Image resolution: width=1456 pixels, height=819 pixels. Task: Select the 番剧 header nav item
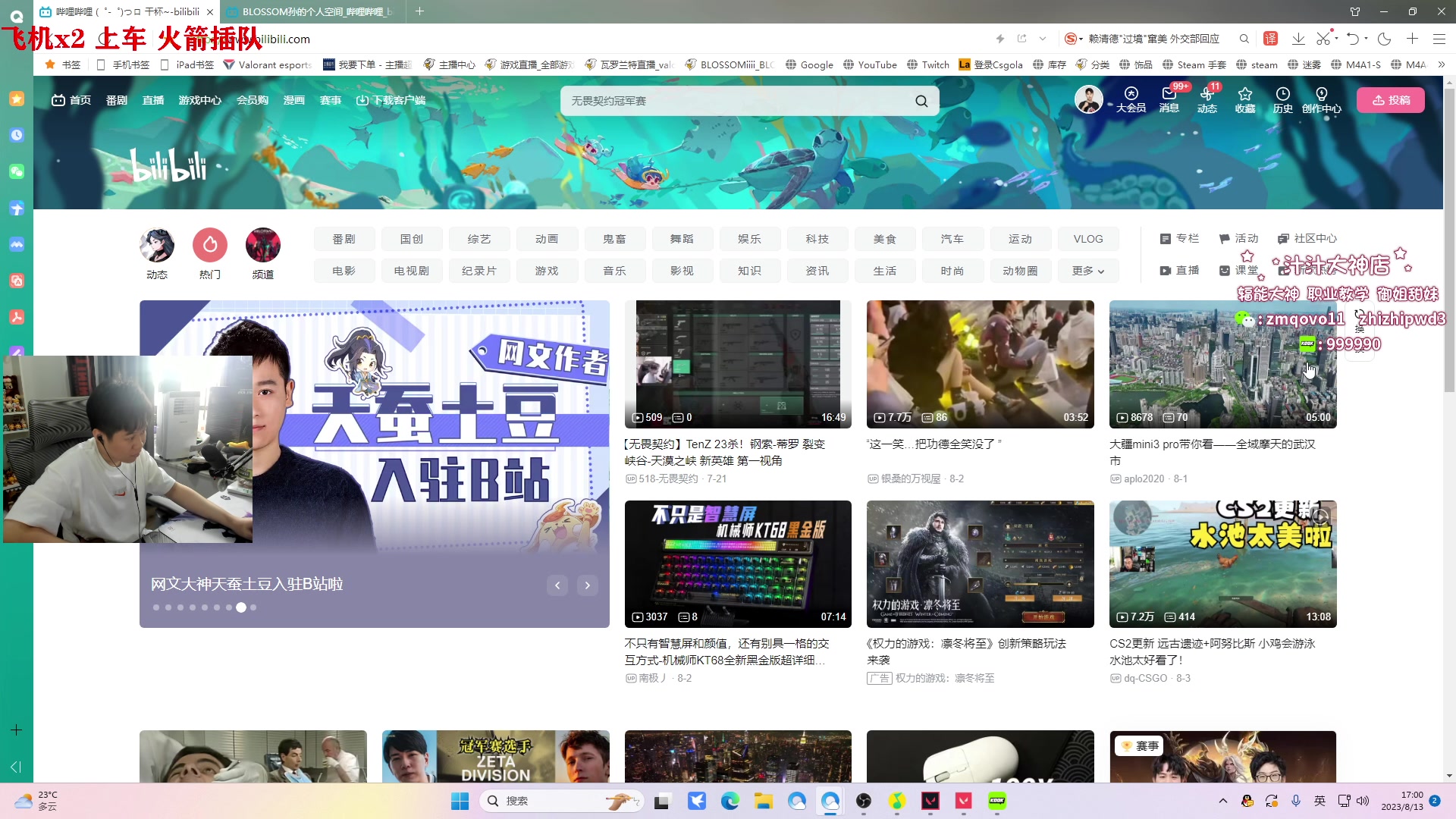117,100
